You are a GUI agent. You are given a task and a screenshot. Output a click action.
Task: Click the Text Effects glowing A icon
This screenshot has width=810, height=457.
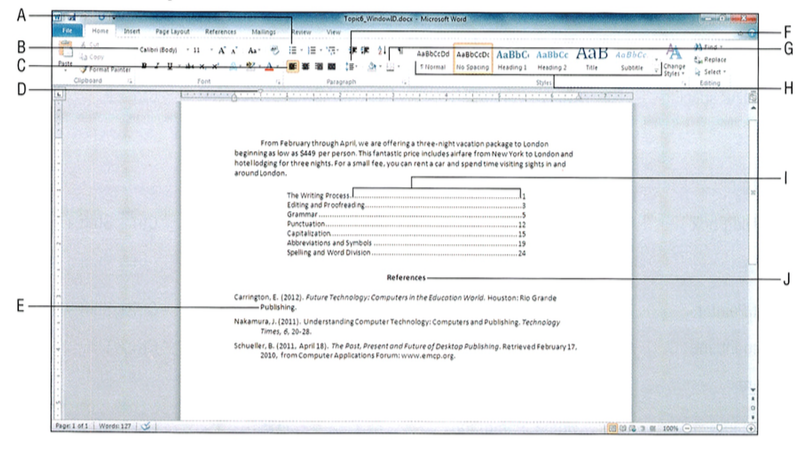[x=233, y=66]
